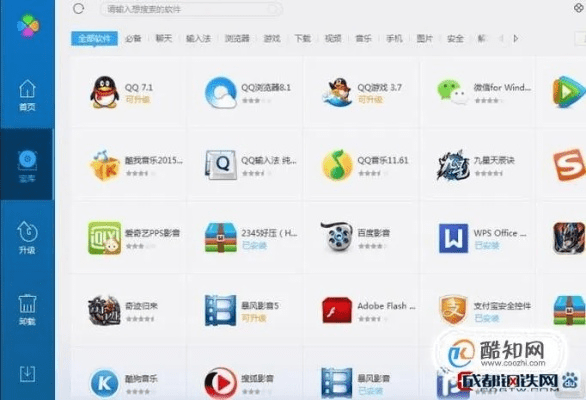Select the 图片 category tab
The height and width of the screenshot is (400, 586).
pyautogui.click(x=425, y=38)
